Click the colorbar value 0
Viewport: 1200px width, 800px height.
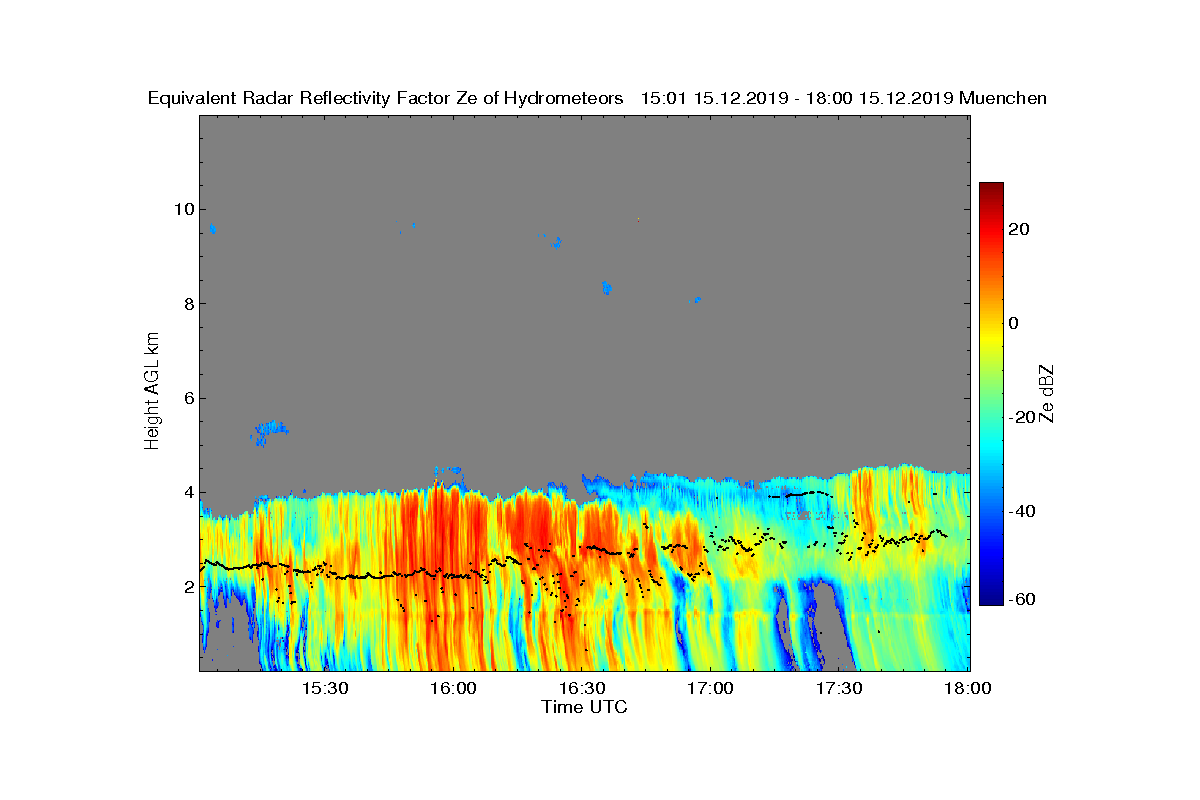pyautogui.click(x=1013, y=323)
